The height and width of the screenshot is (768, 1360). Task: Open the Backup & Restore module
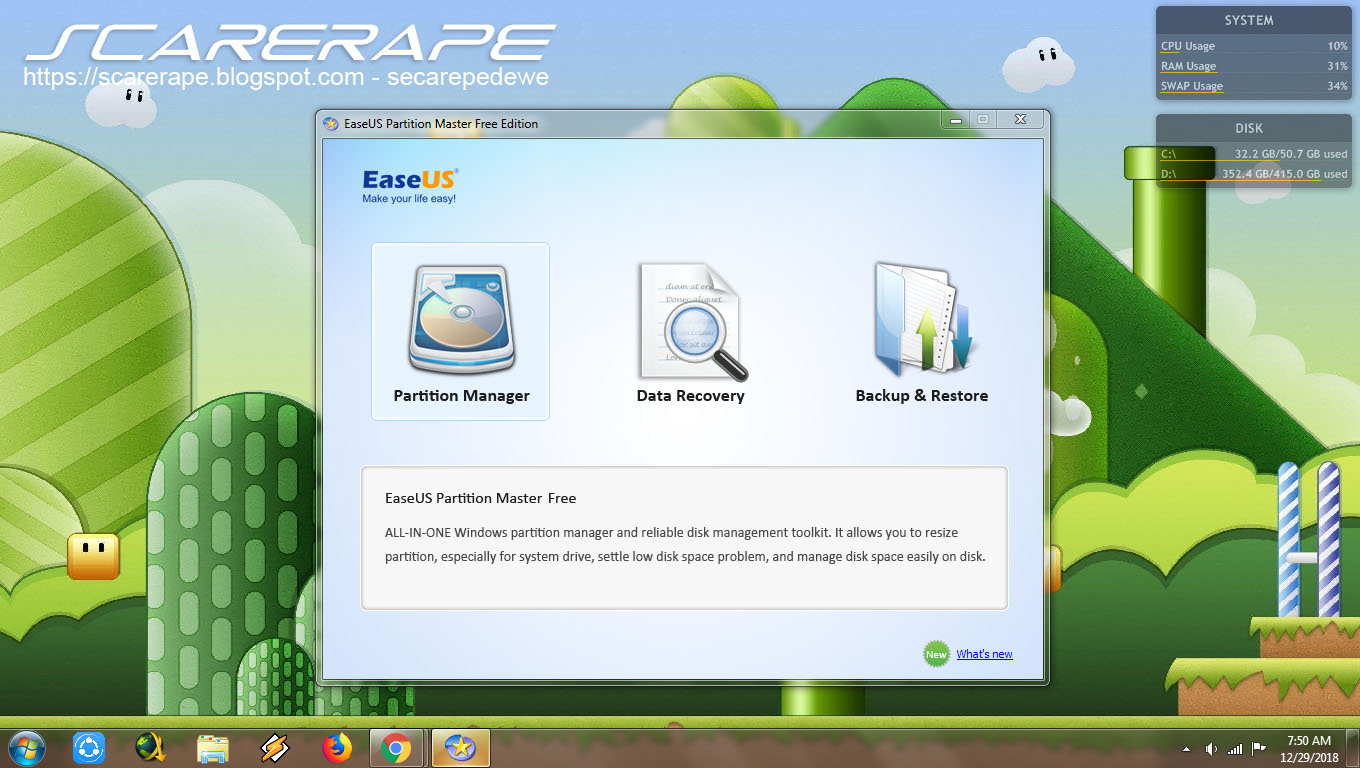[x=921, y=332]
